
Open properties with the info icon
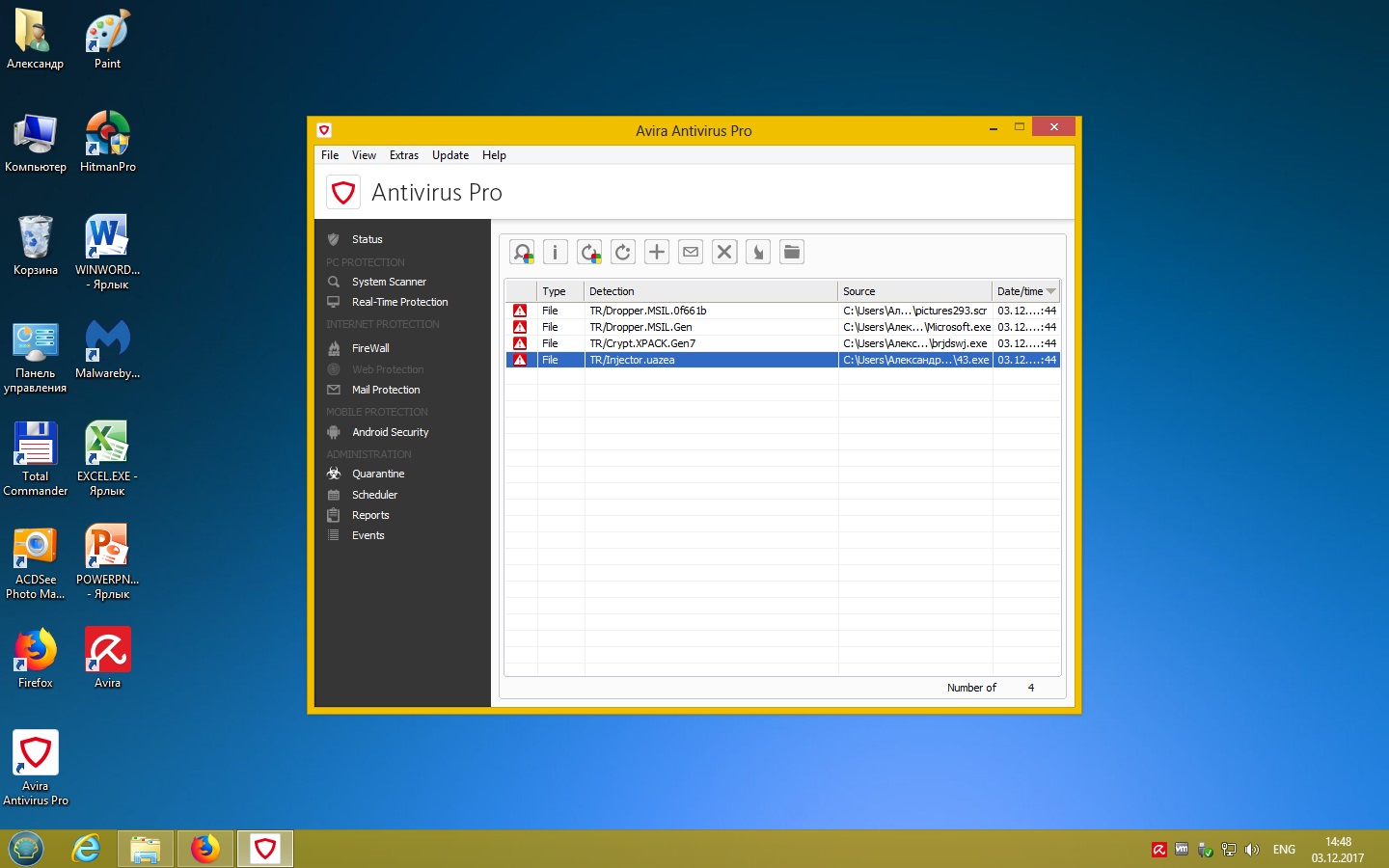click(556, 253)
